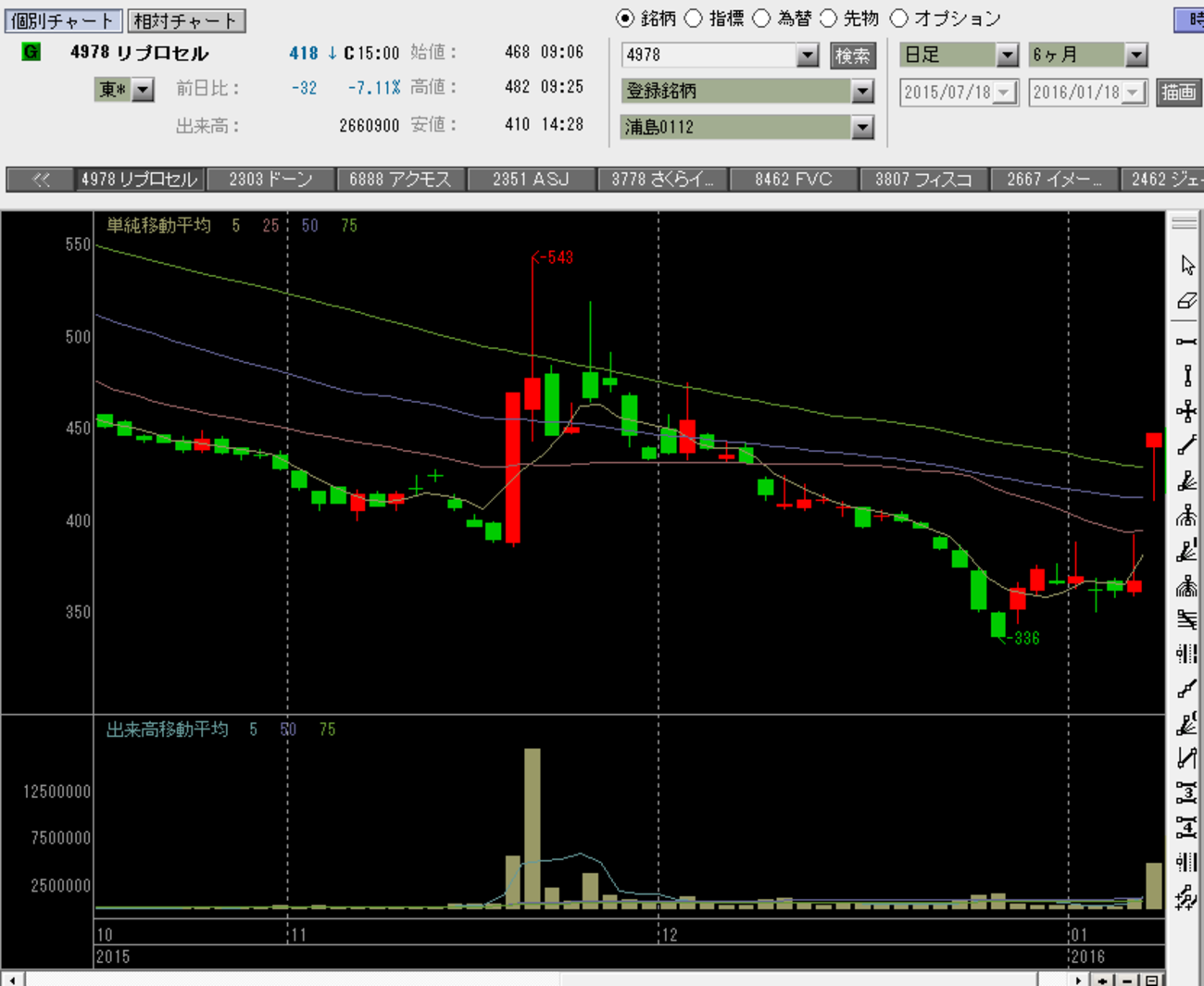The width and height of the screenshot is (1204, 986).
Task: Select the オプション radio button
Action: (x=898, y=19)
